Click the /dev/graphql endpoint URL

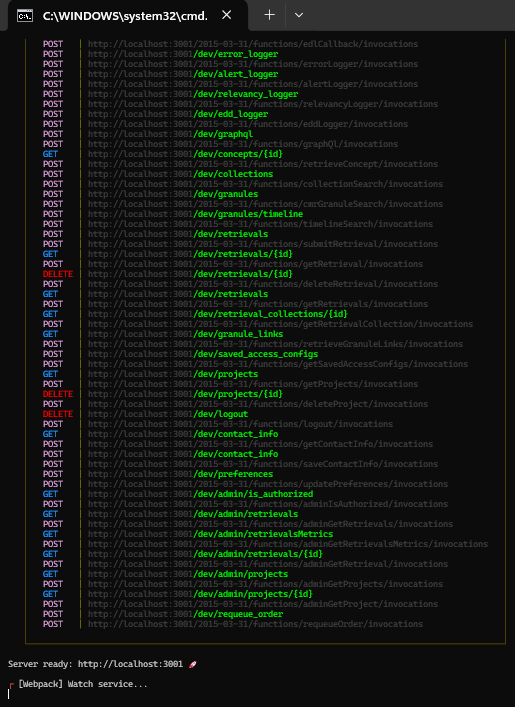coord(170,134)
